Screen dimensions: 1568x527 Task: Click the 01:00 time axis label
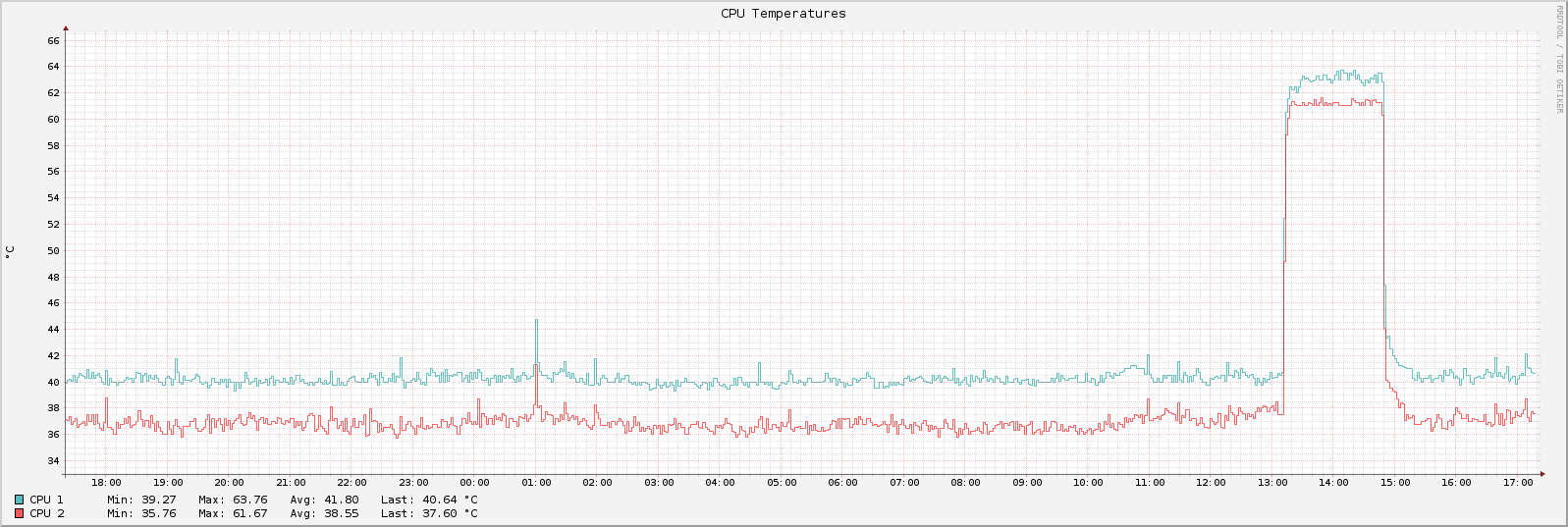(x=536, y=483)
